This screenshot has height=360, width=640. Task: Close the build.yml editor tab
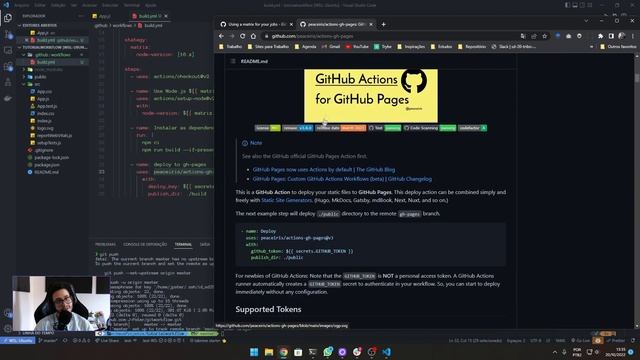pos(166,16)
